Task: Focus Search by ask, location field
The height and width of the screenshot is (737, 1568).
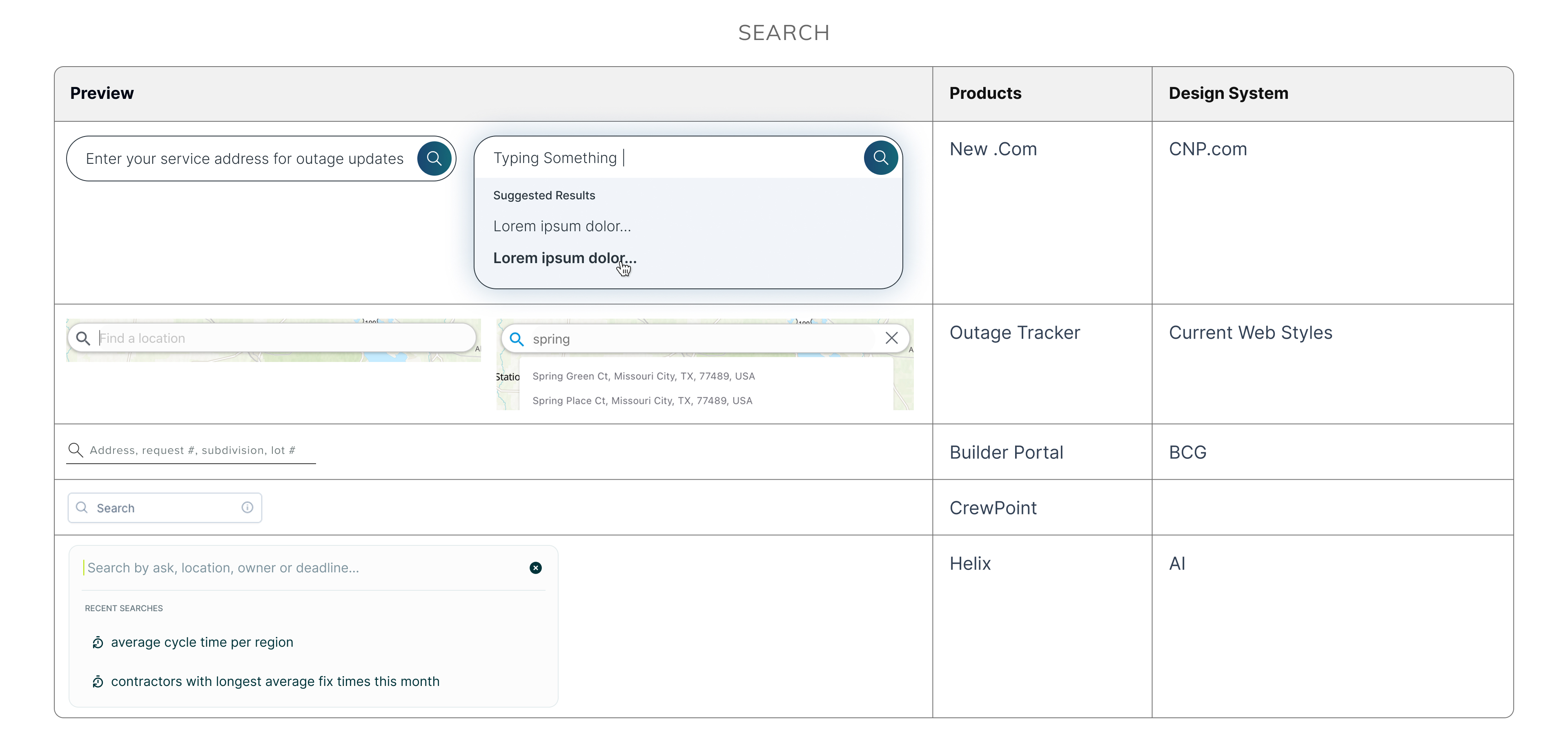Action: coord(304,568)
